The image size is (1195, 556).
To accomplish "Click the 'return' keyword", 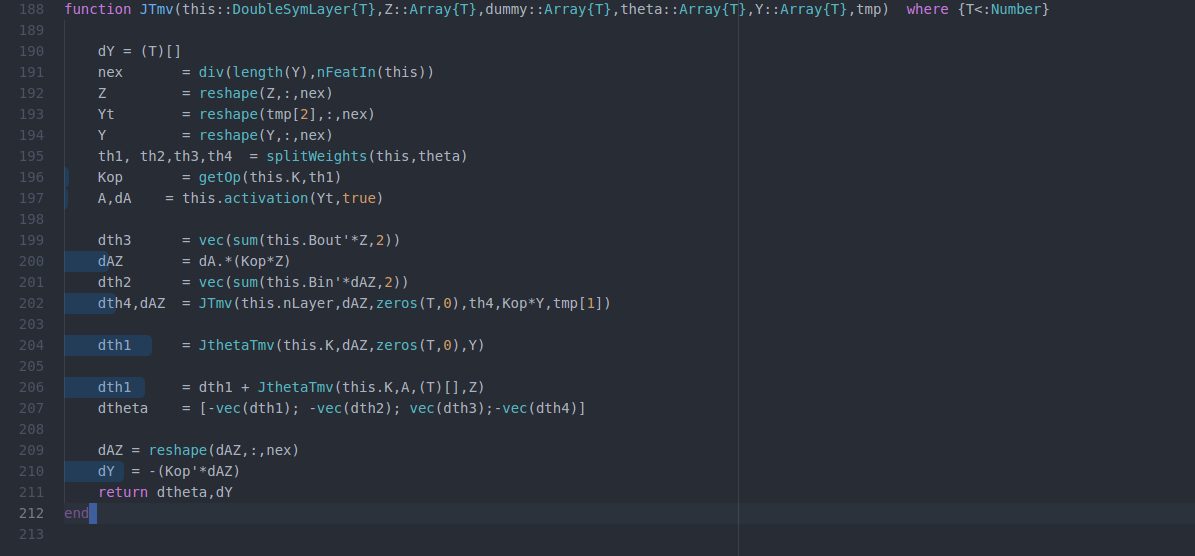I will point(123,492).
